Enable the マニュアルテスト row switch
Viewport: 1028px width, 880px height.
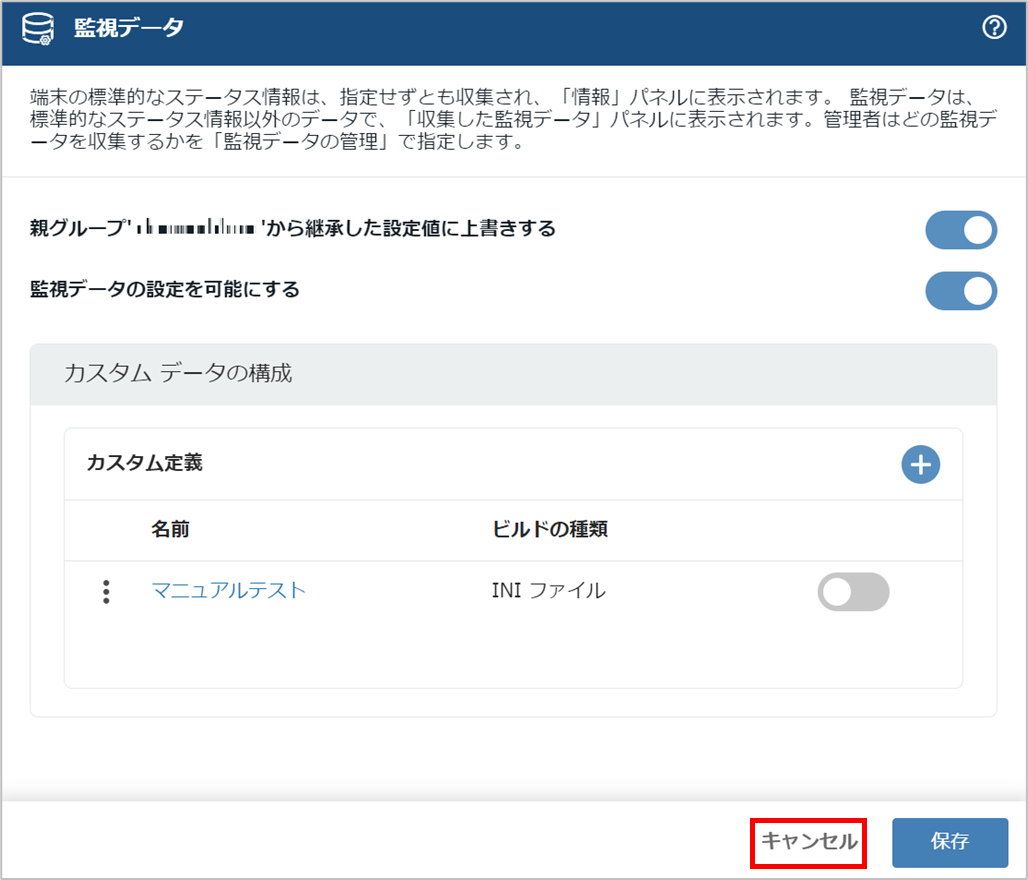click(x=853, y=591)
